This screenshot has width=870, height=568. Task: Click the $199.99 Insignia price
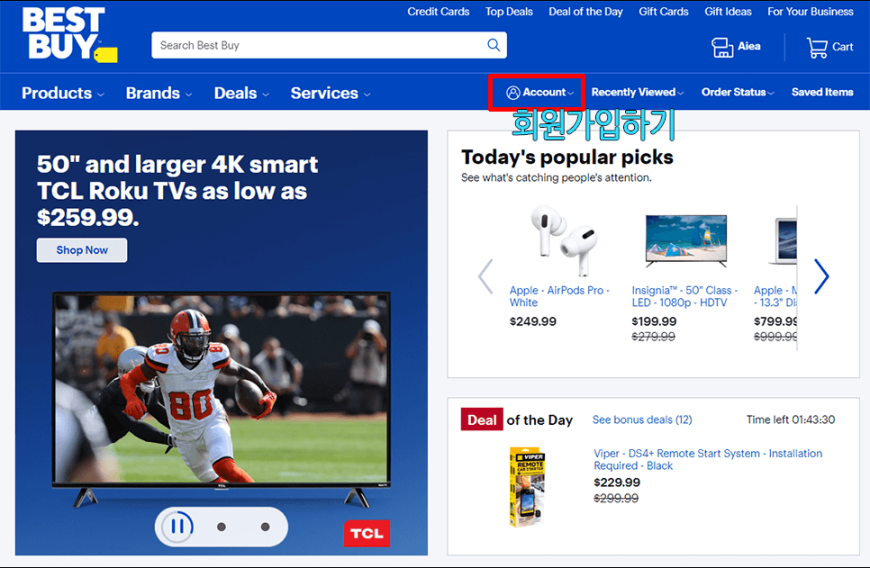(x=654, y=322)
